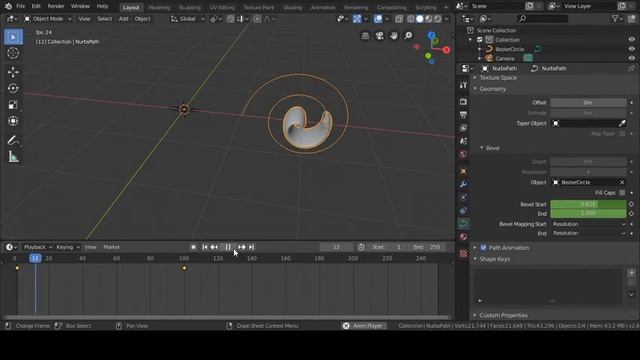Screen dimensions: 640x360
Task: Choose the Move tool
Action: coord(13,72)
